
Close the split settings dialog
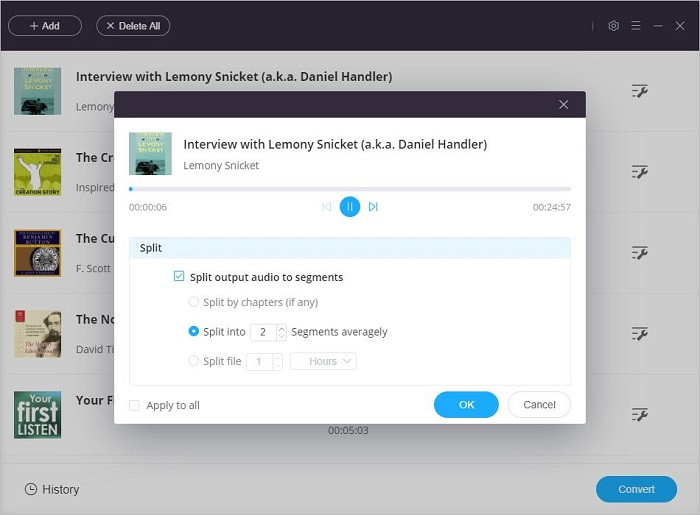coord(563,104)
